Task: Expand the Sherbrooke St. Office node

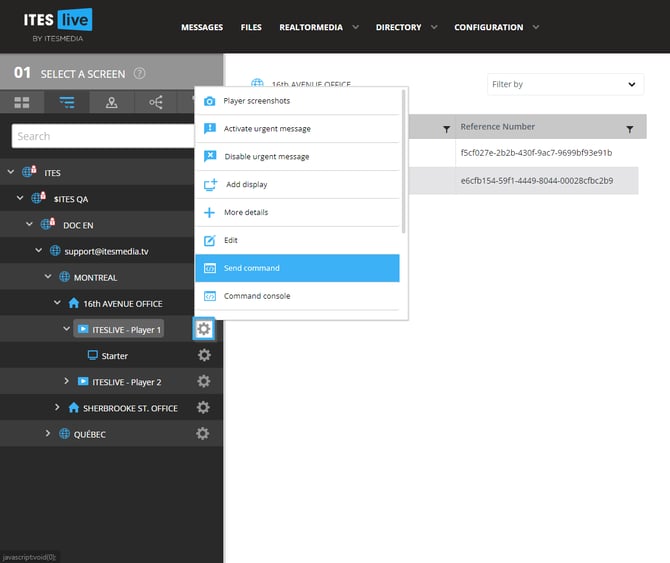Action: coord(57,407)
